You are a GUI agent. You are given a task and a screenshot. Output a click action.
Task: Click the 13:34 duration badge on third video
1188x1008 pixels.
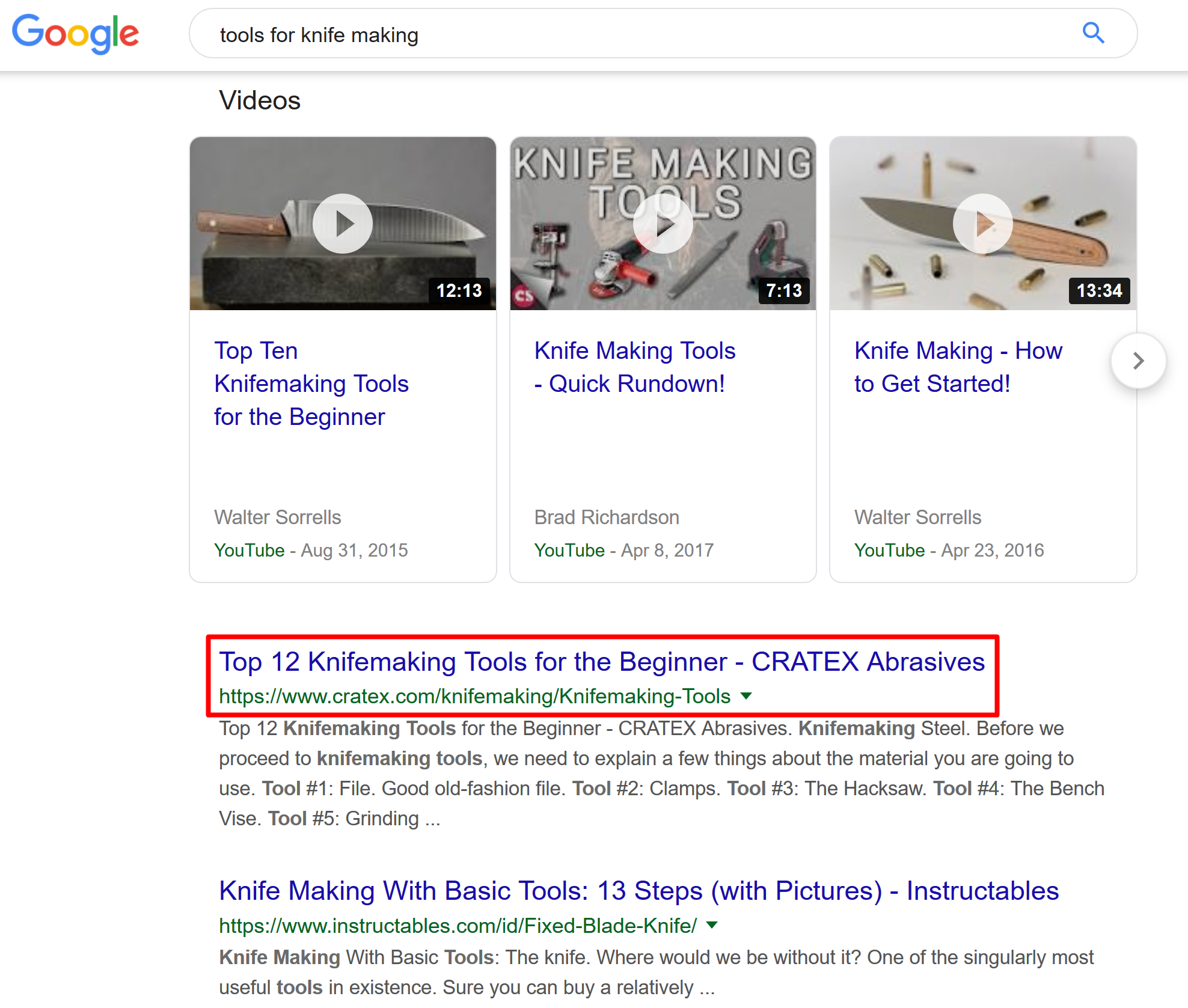[1099, 291]
